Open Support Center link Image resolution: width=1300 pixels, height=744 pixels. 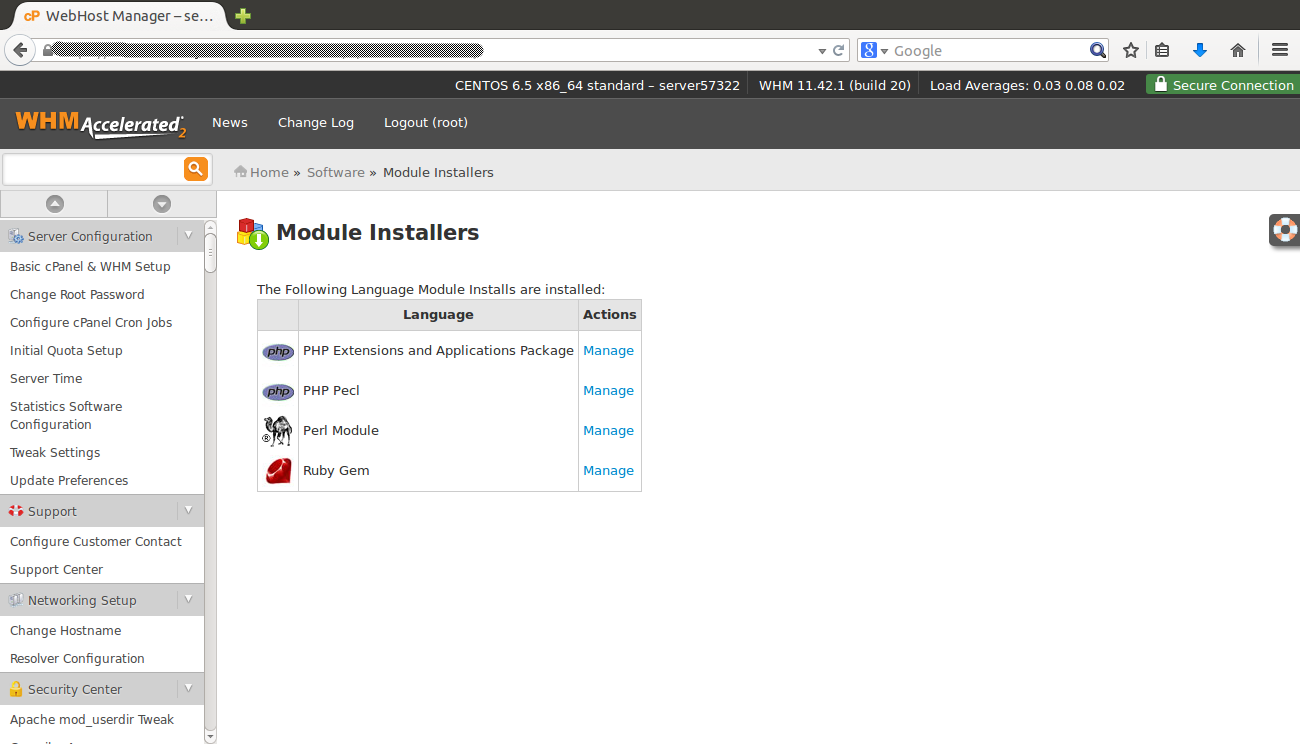pyautogui.click(x=57, y=569)
